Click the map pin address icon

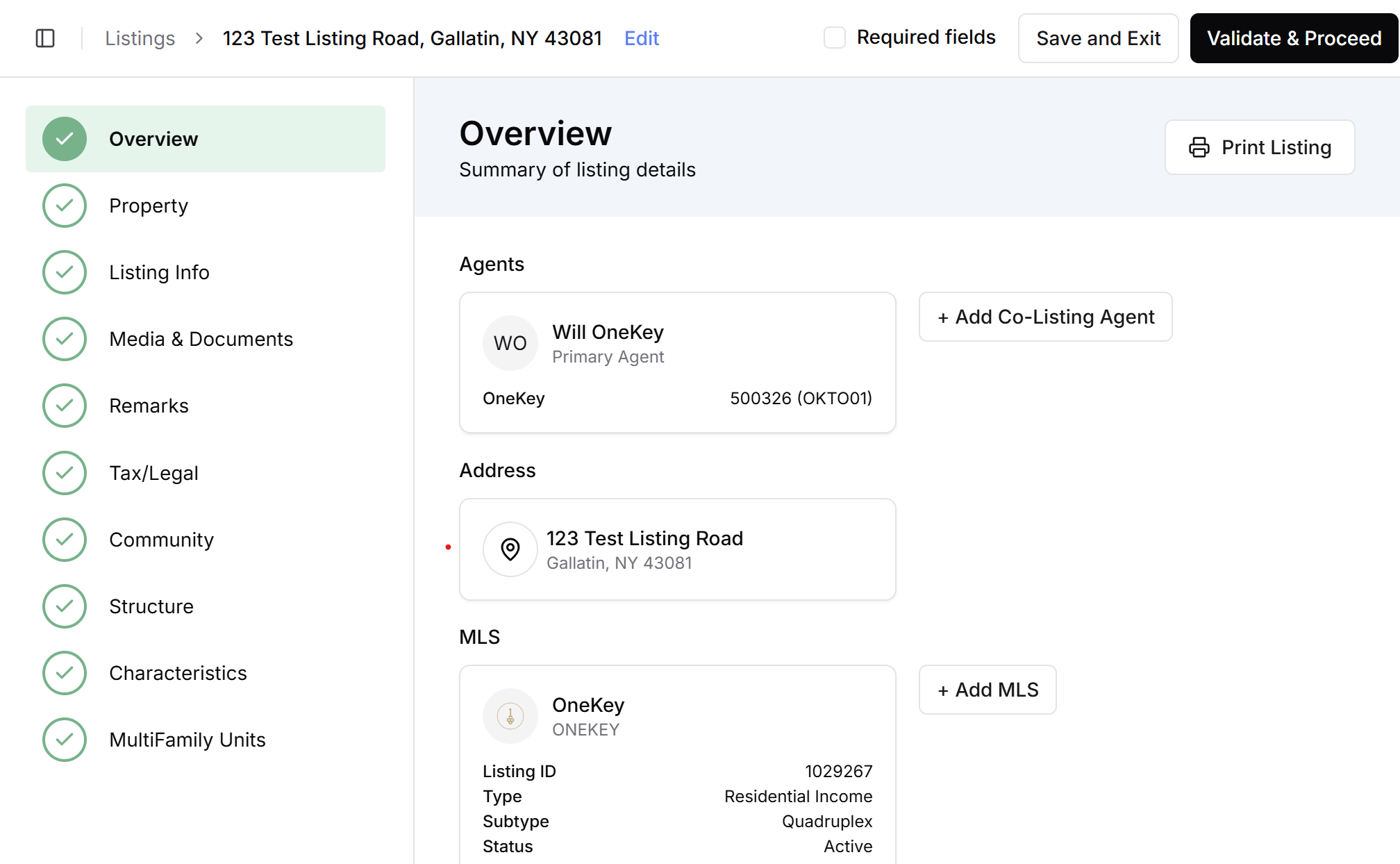(510, 549)
